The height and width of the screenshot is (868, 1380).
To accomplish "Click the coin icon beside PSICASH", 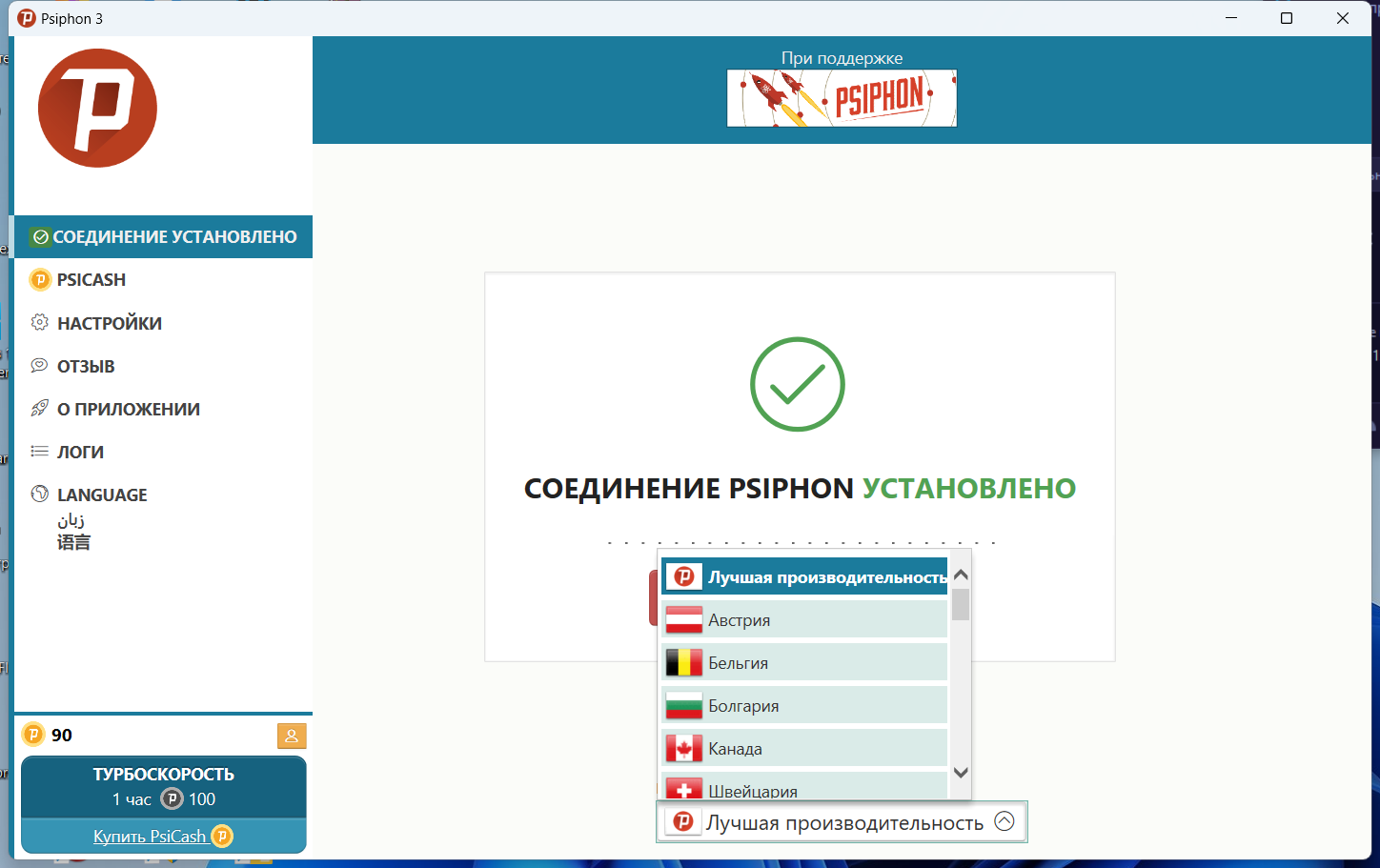I will pos(40,279).
